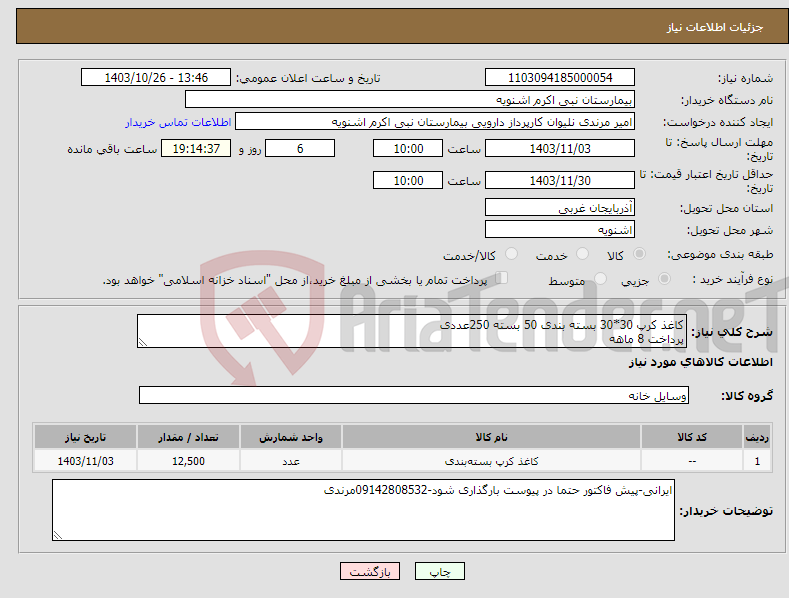
Task: Click the unit cell عدد
Action: [x=291, y=461]
